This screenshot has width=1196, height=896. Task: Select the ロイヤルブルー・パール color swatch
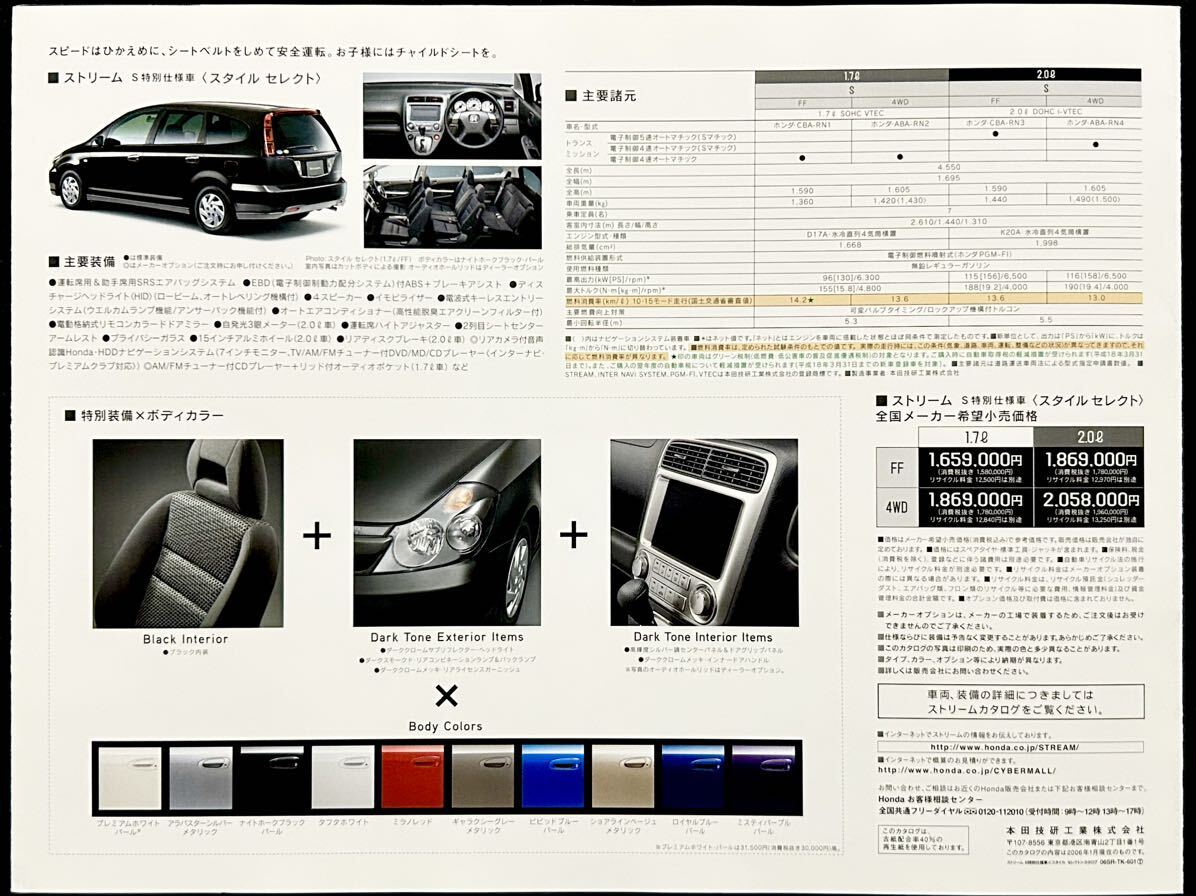point(693,778)
